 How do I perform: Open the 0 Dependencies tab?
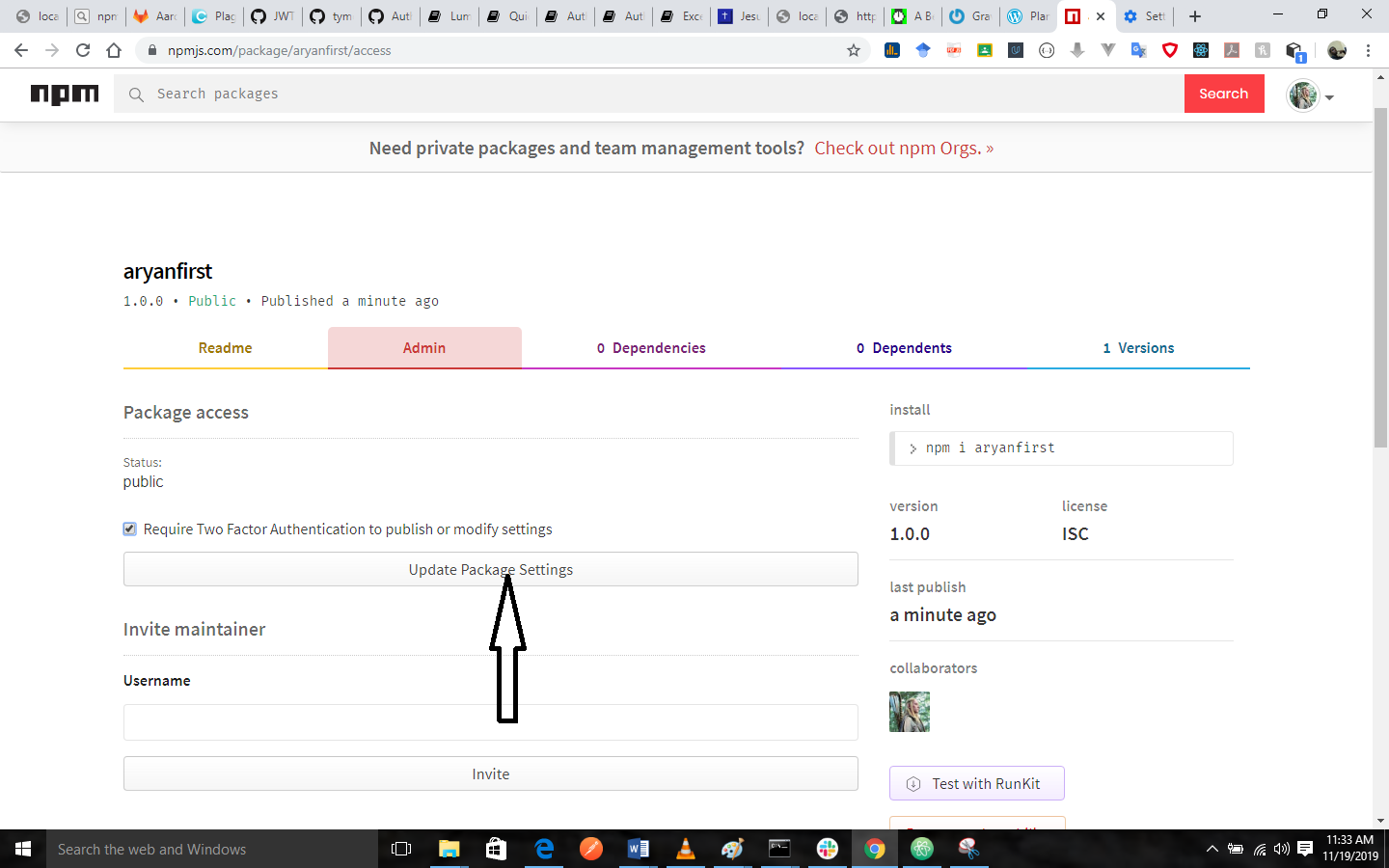[x=651, y=348]
